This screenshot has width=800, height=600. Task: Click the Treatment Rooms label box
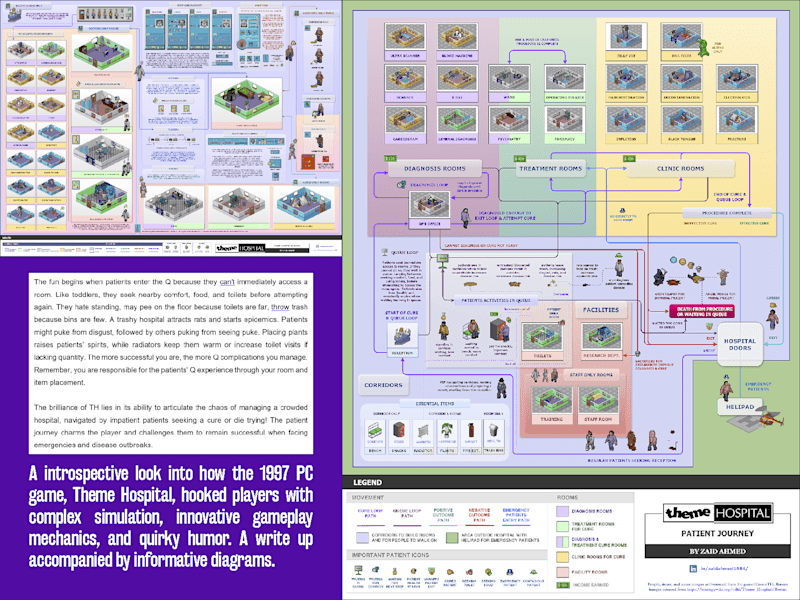coord(550,168)
